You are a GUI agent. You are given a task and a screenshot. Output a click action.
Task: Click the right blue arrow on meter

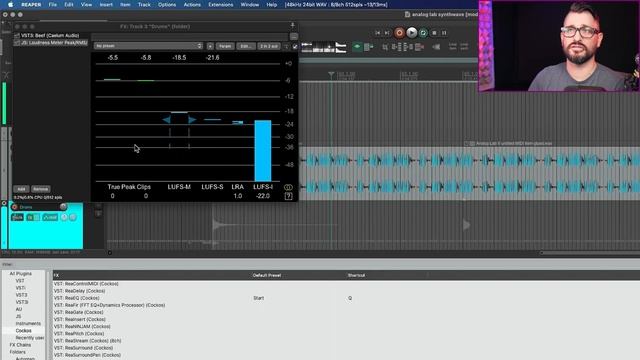tap(192, 120)
